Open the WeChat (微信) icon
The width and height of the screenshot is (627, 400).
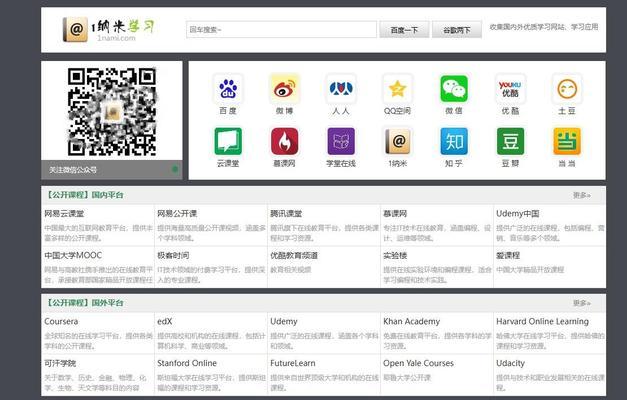click(454, 89)
